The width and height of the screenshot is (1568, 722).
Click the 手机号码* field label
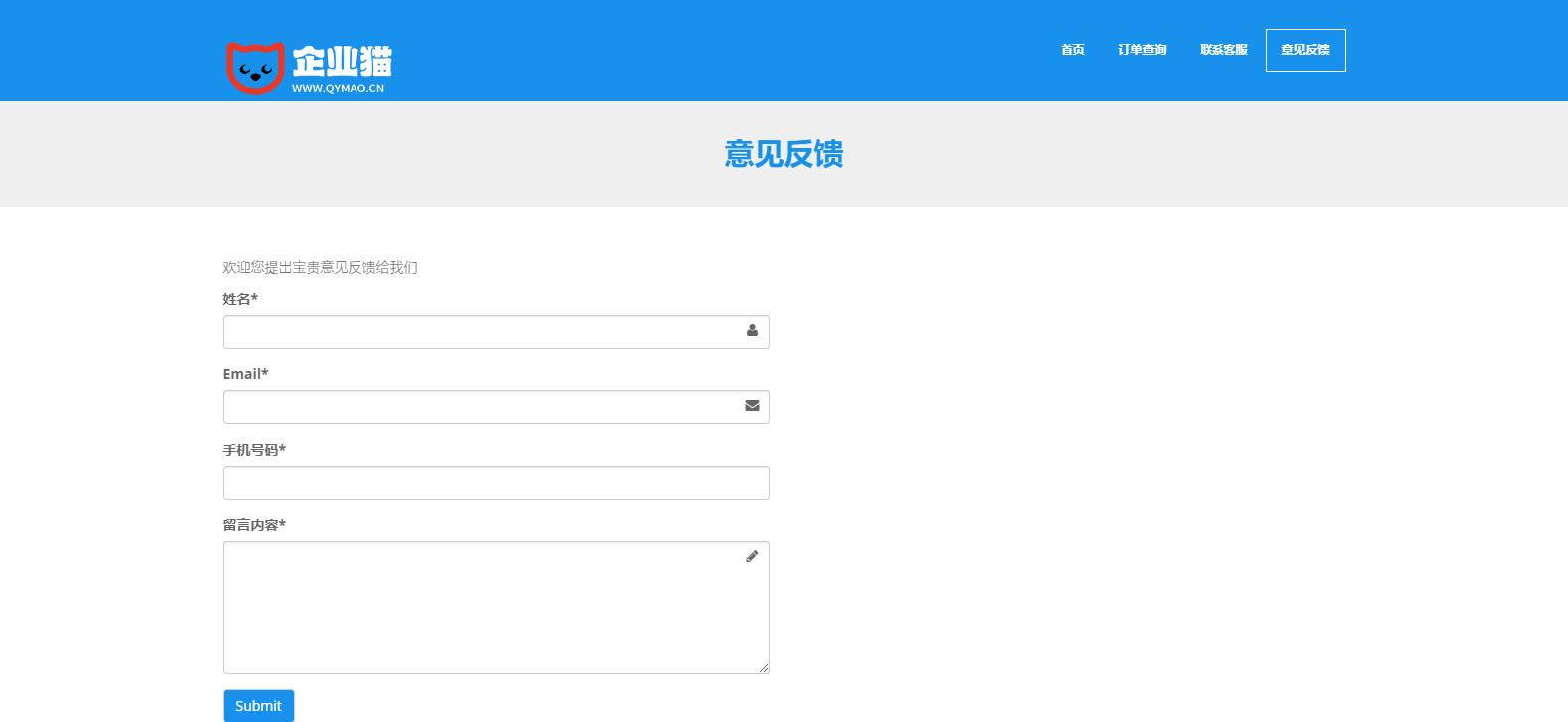pos(254,450)
